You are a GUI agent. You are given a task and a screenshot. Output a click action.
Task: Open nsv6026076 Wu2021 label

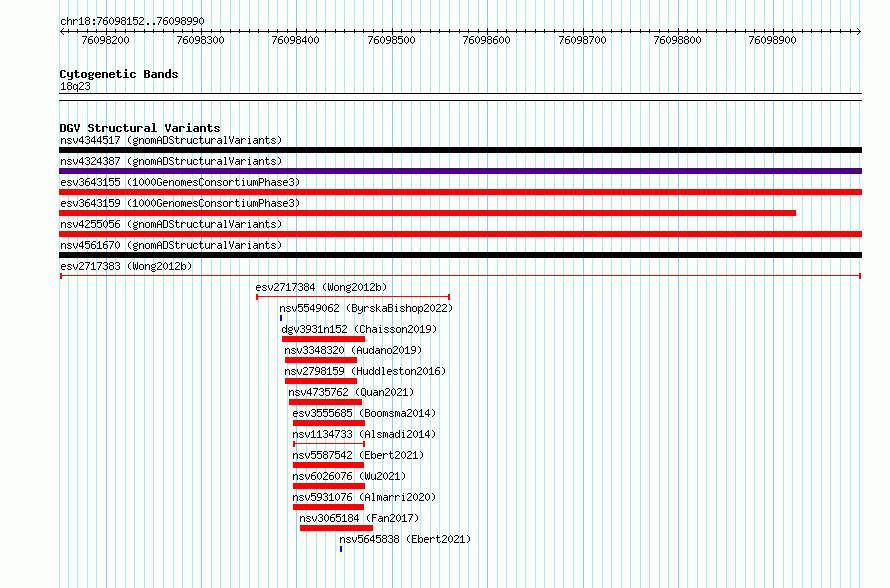pyautogui.click(x=349, y=476)
